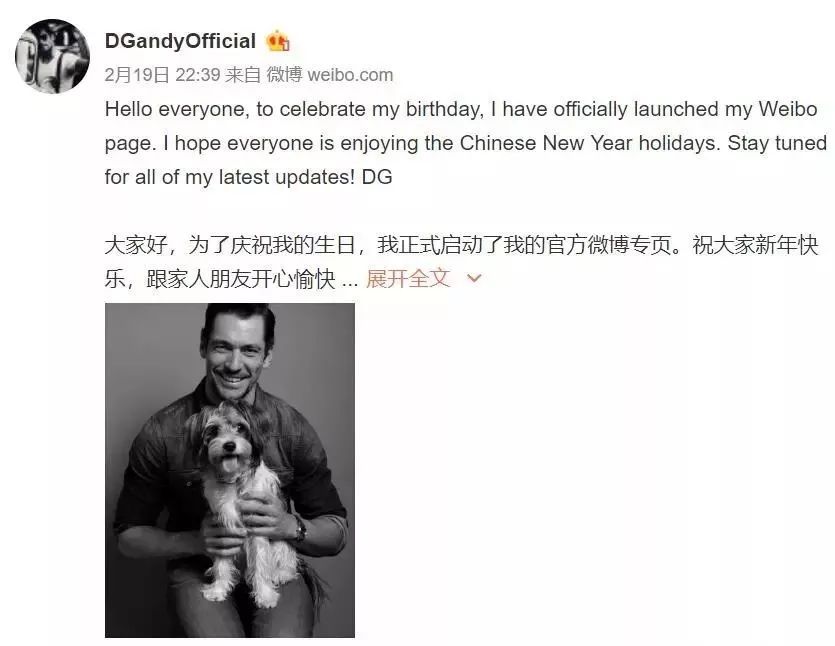This screenshot has width=835, height=646.
Task: Click the orange crown membership badge
Action: [x=277, y=42]
